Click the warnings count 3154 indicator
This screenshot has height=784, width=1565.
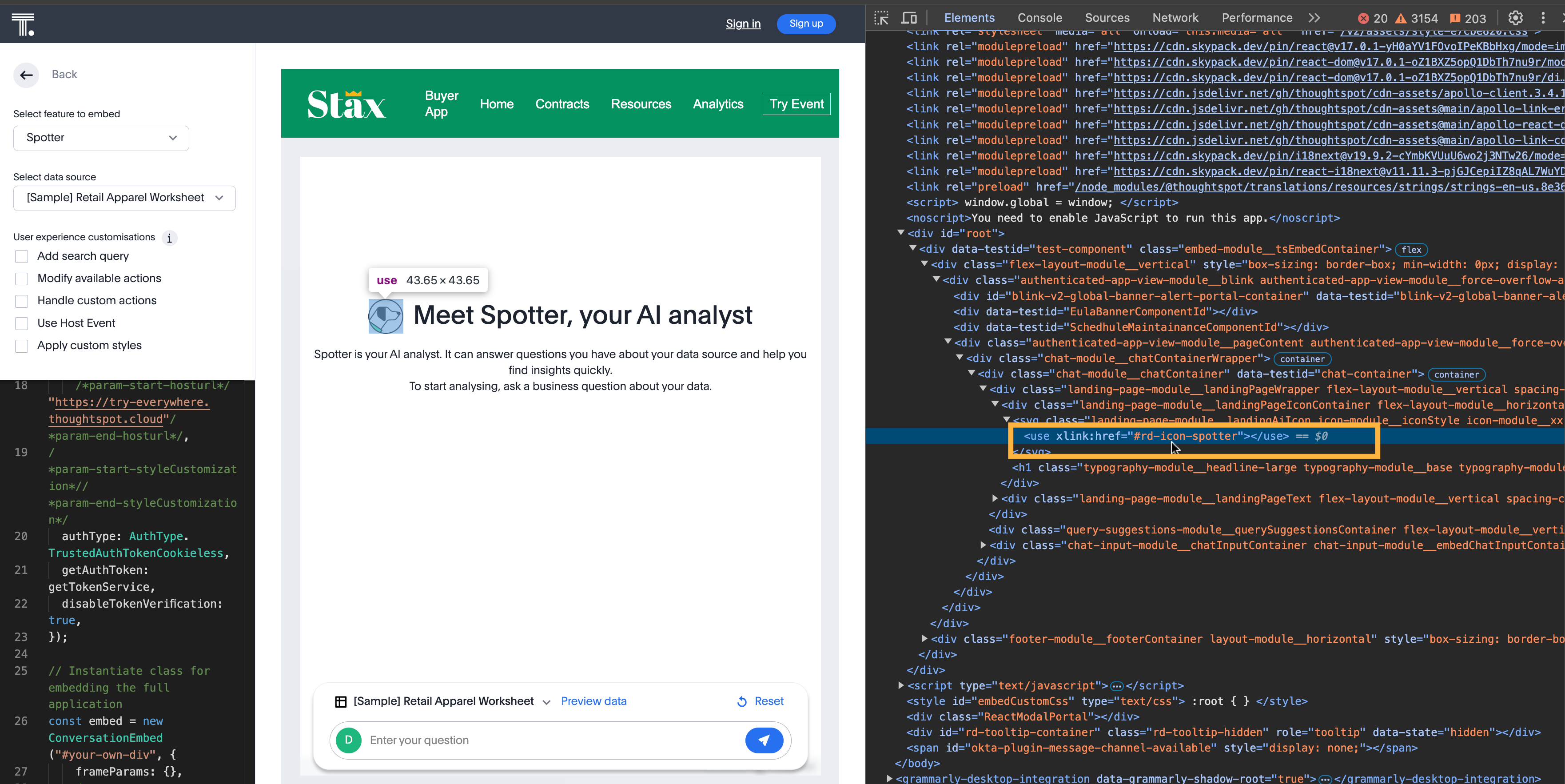click(x=1416, y=18)
